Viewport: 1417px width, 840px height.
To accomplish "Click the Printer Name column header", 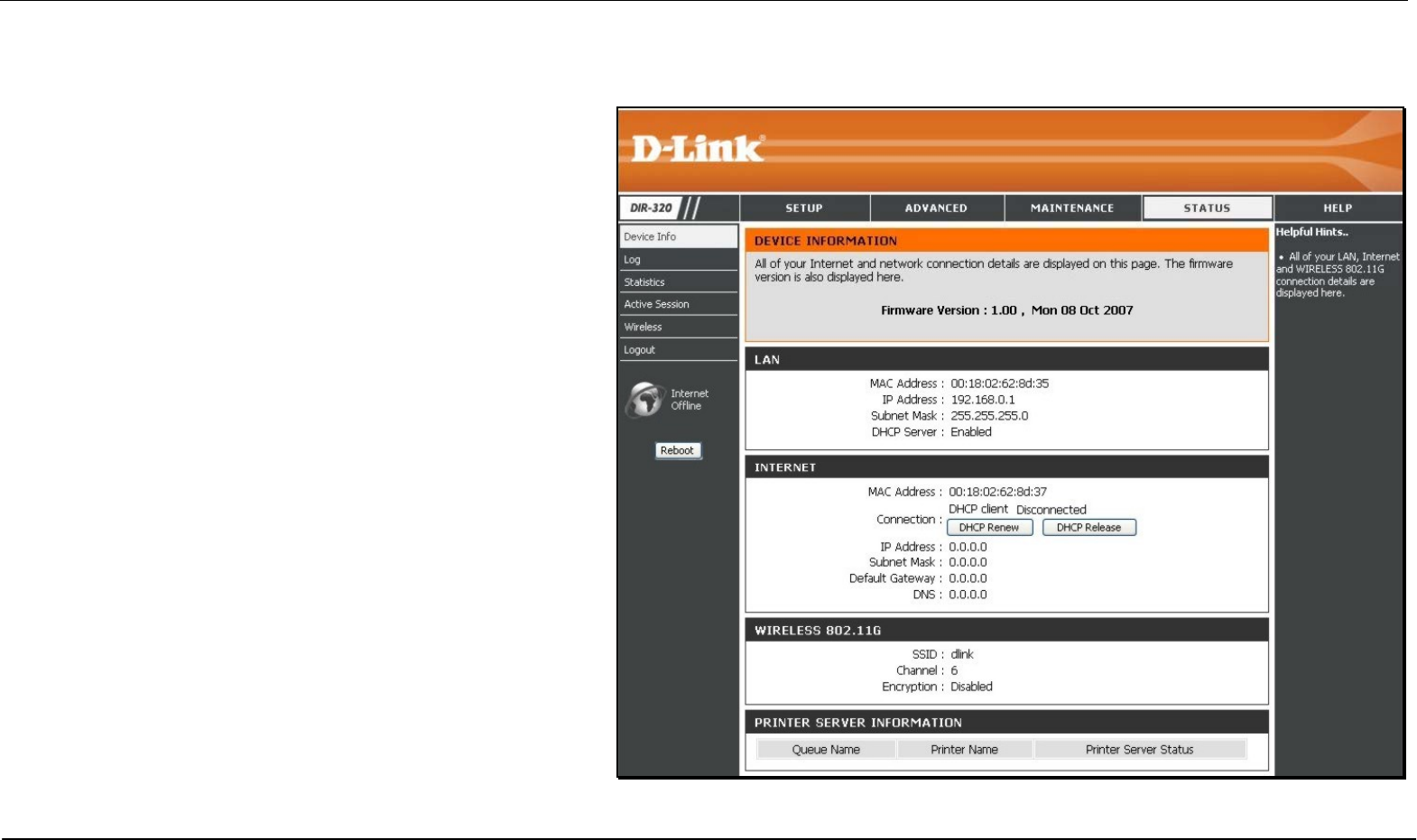I will click(965, 750).
